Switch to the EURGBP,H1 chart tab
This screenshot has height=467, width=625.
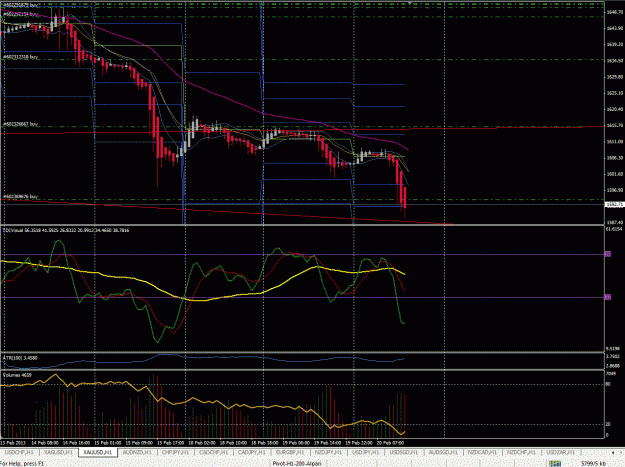point(291,452)
